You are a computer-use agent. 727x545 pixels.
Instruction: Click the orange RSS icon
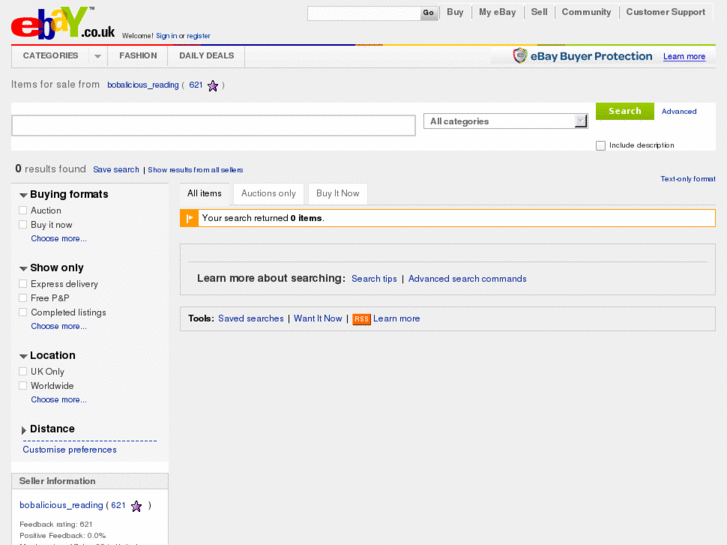click(x=361, y=319)
